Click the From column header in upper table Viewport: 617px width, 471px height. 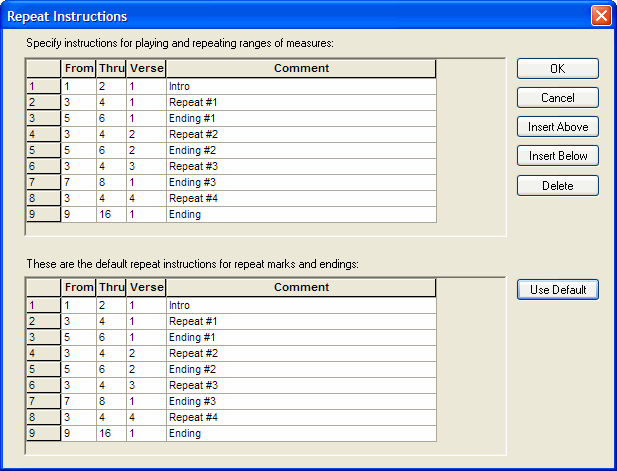(x=78, y=69)
